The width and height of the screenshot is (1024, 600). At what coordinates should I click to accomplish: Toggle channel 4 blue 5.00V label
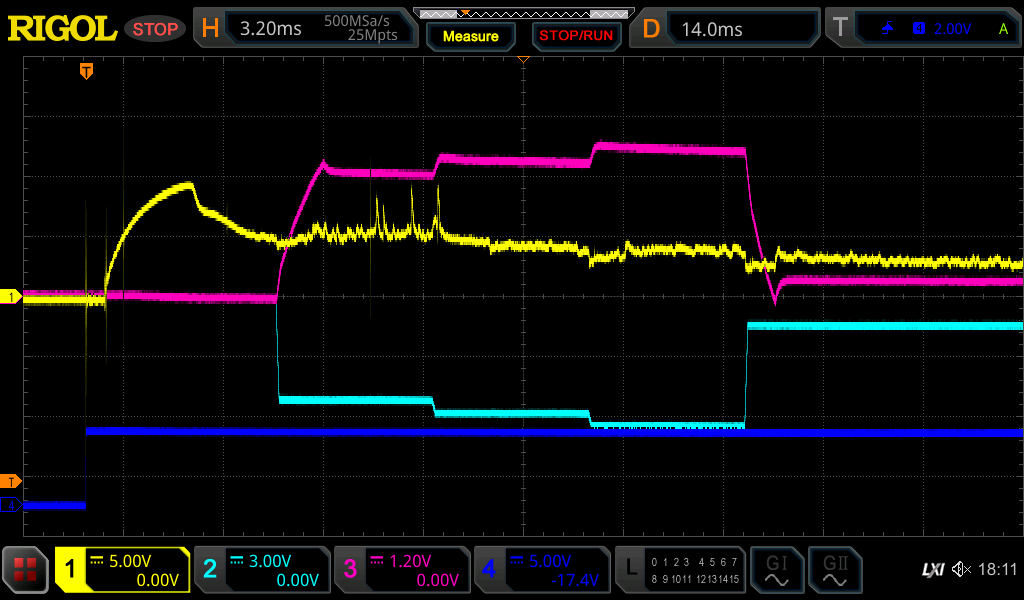coord(541,570)
